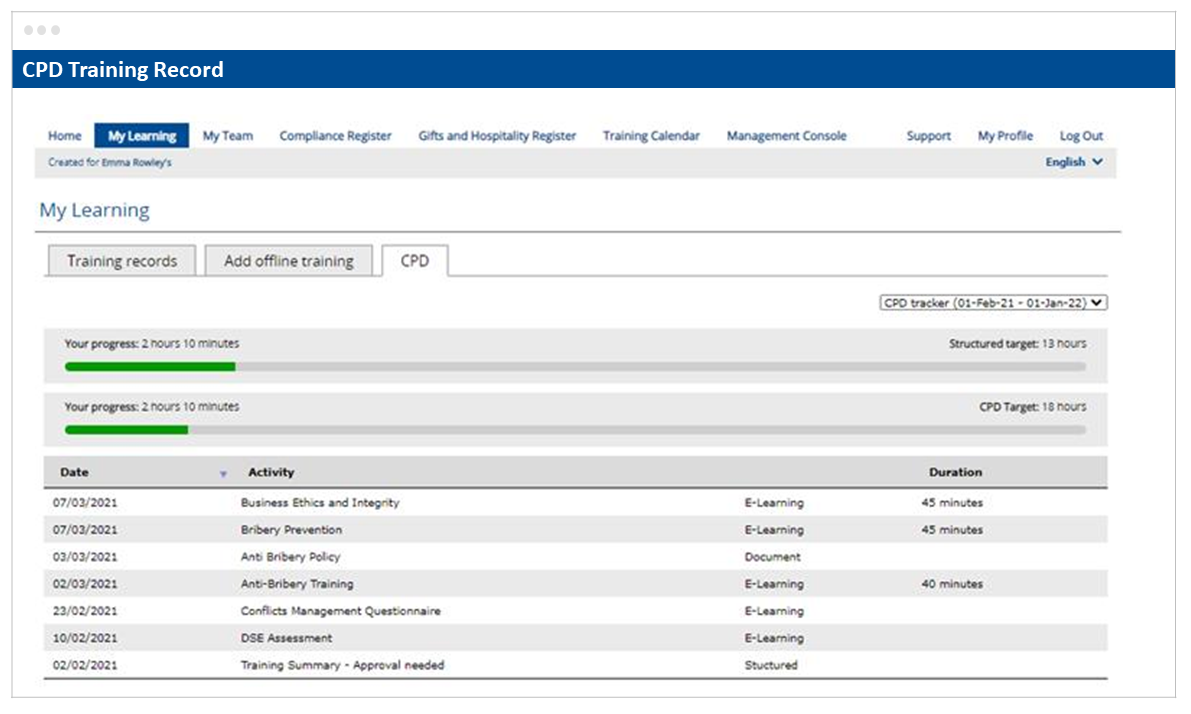Switch to the Training records tab
This screenshot has height=714, width=1191.
click(x=122, y=261)
